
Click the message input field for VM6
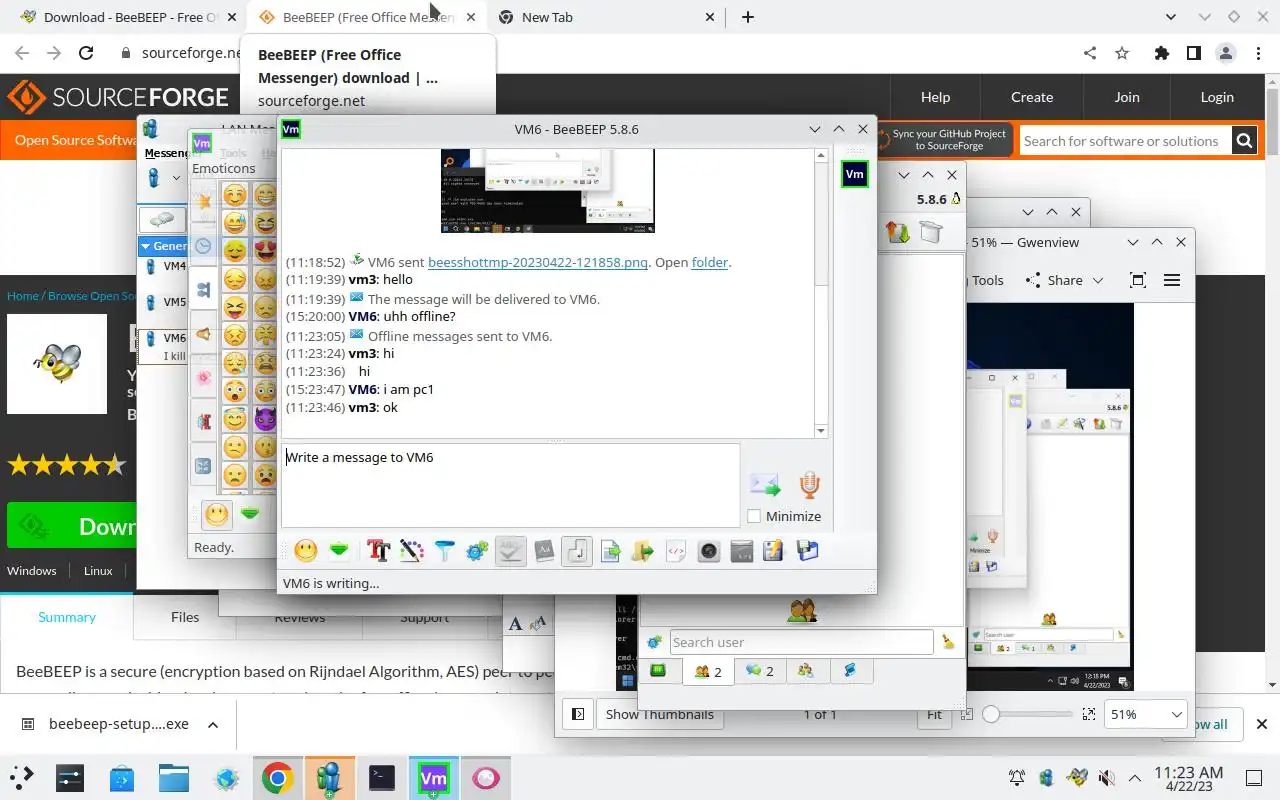point(510,486)
